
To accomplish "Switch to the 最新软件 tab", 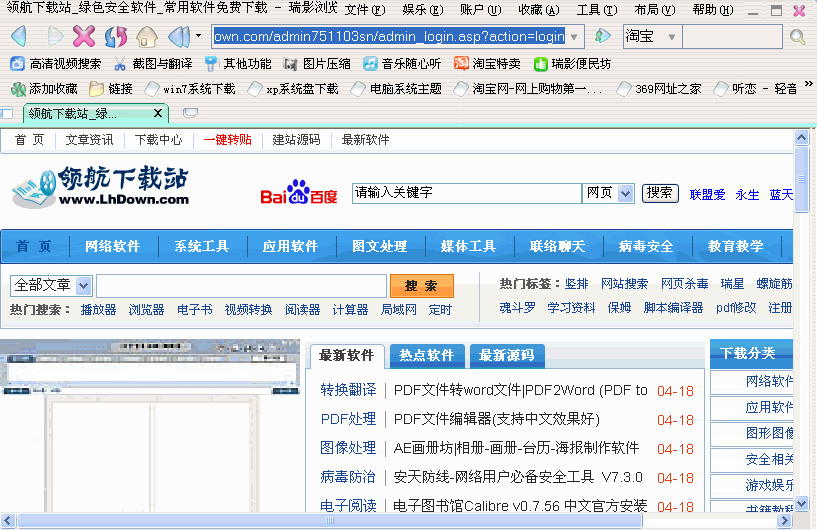I will click(x=346, y=356).
